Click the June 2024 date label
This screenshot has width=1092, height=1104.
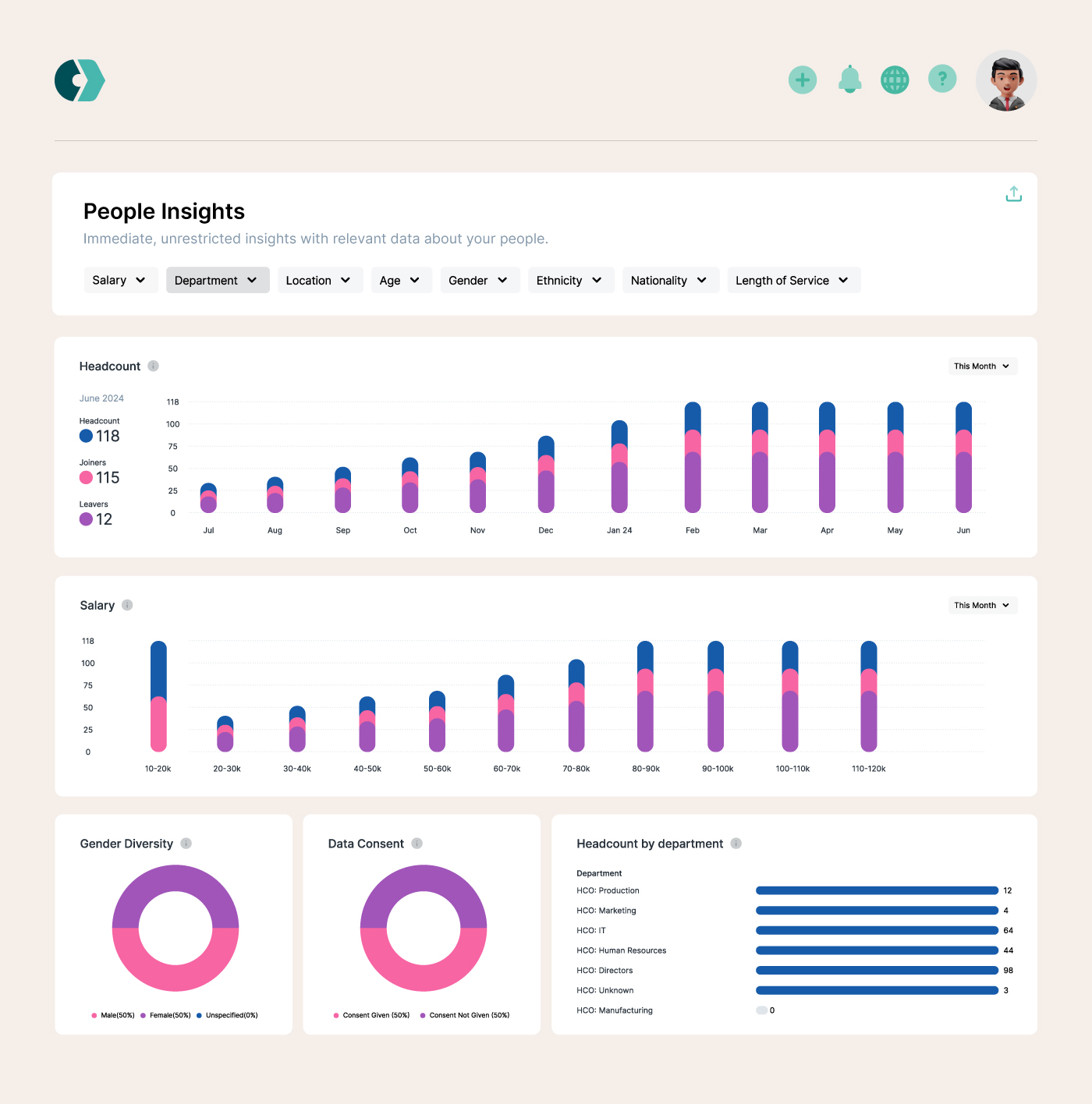101,398
